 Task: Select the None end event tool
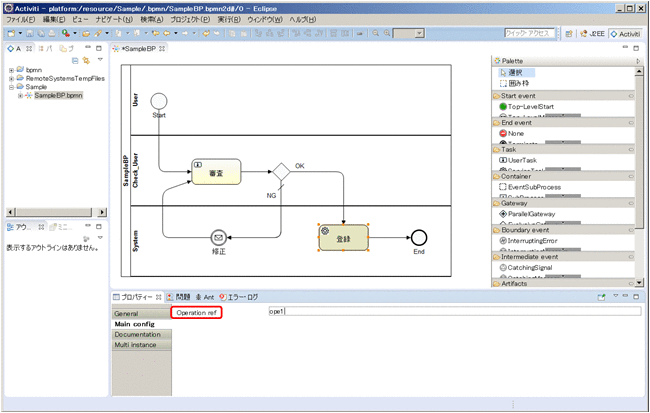click(516, 133)
